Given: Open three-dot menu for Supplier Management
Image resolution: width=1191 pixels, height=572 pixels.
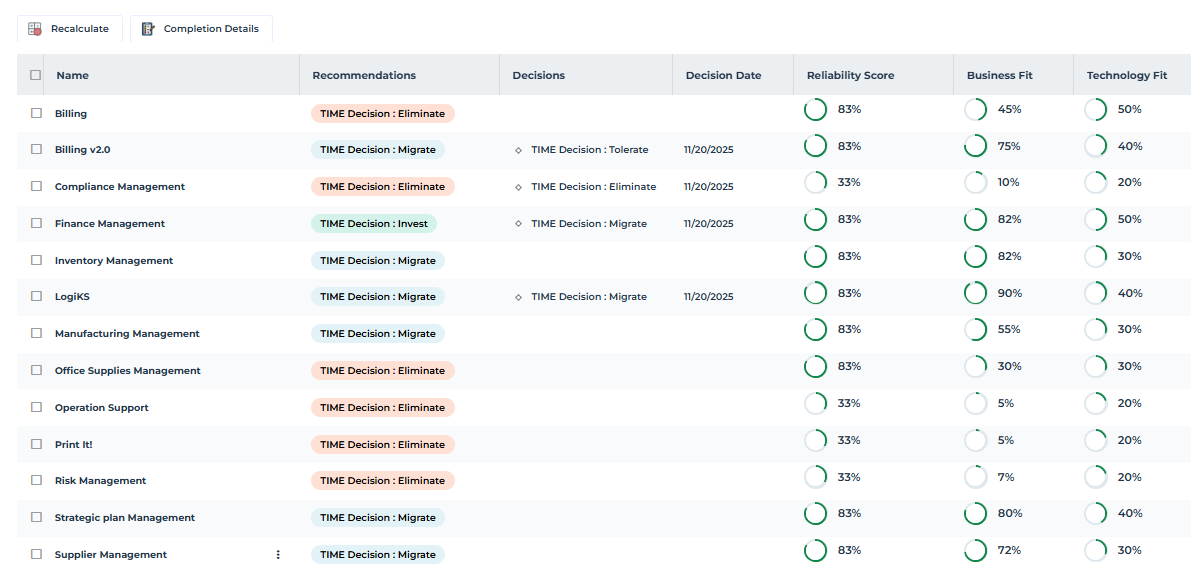Looking at the screenshot, I should [278, 555].
